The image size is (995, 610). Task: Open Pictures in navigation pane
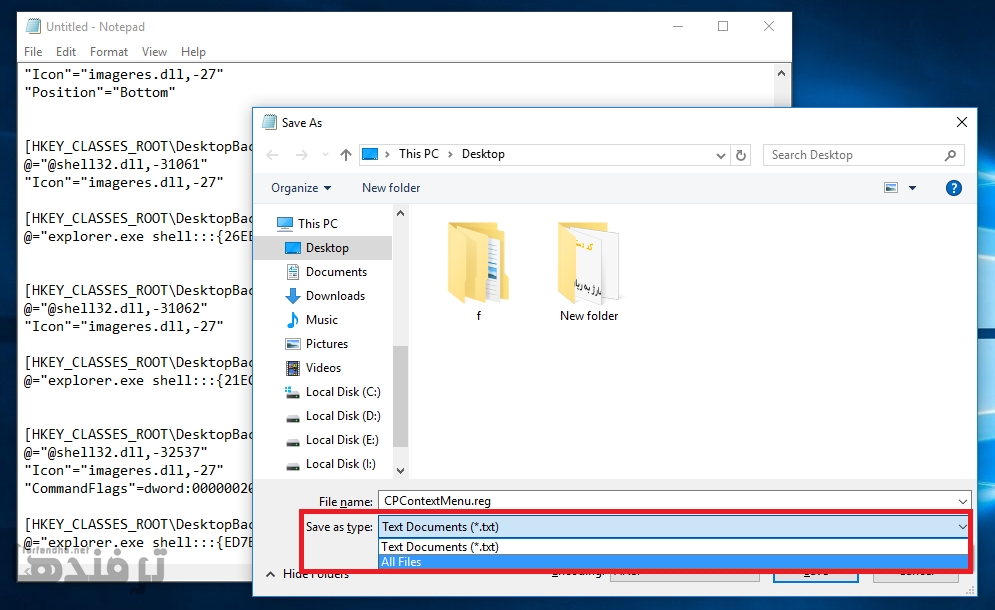[327, 344]
